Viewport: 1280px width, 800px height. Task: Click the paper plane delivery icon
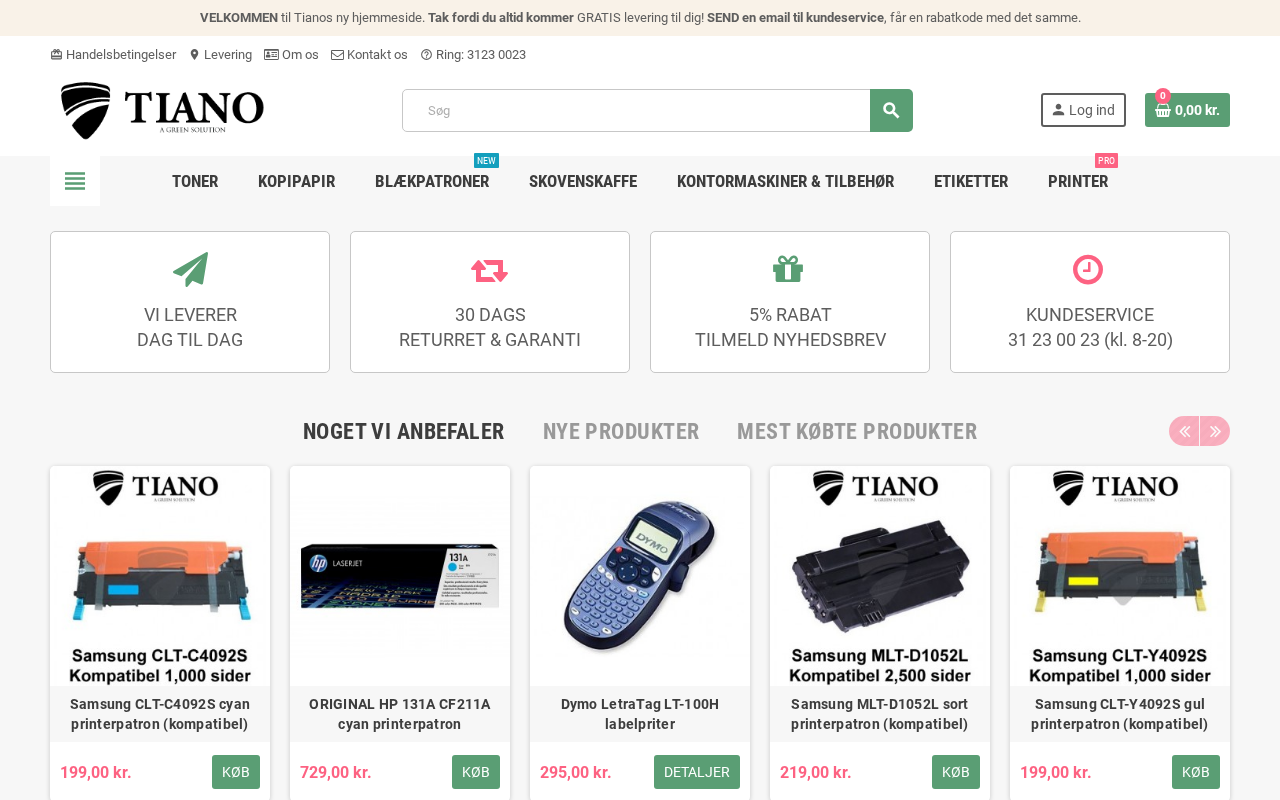190,269
